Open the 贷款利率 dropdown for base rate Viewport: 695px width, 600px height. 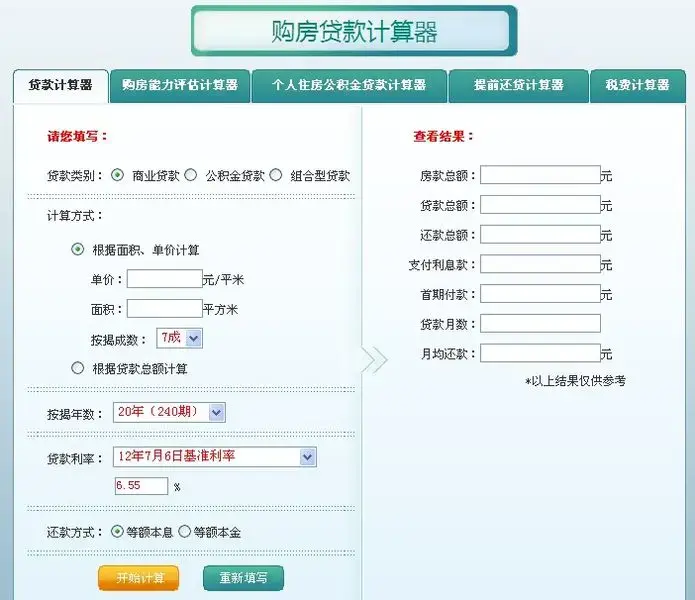click(214, 457)
